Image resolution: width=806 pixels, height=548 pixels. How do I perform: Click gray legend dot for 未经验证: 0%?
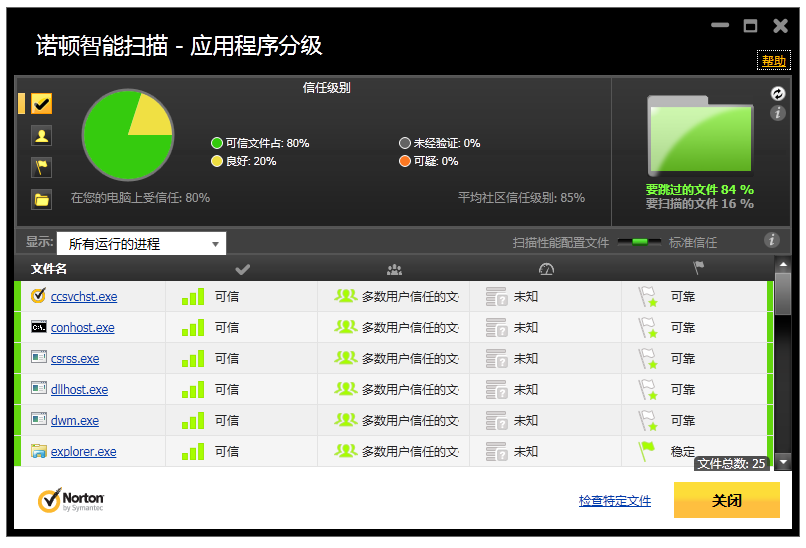[405, 143]
